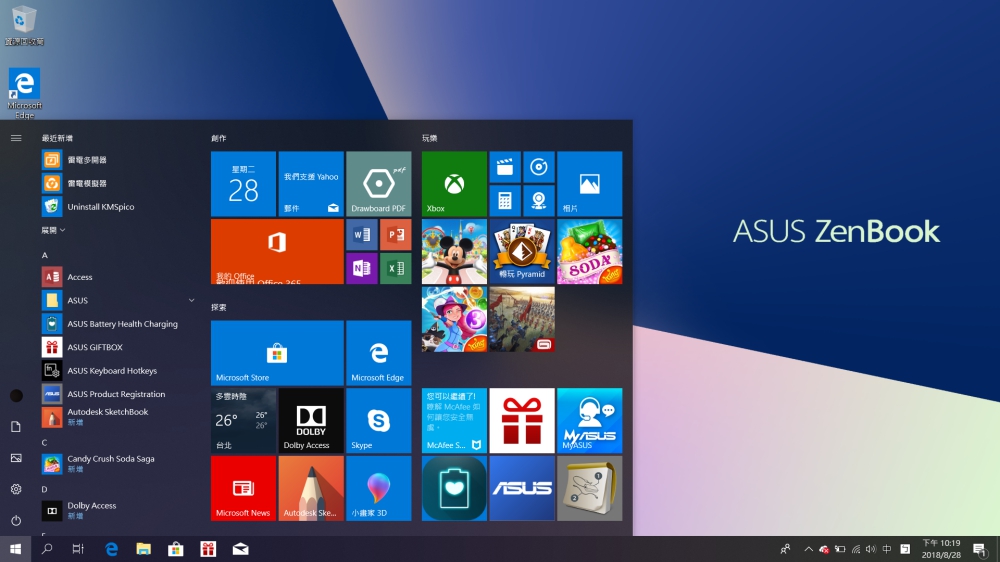Launch PowerPoint from the small tile
The image size is (1000, 562).
[395, 235]
